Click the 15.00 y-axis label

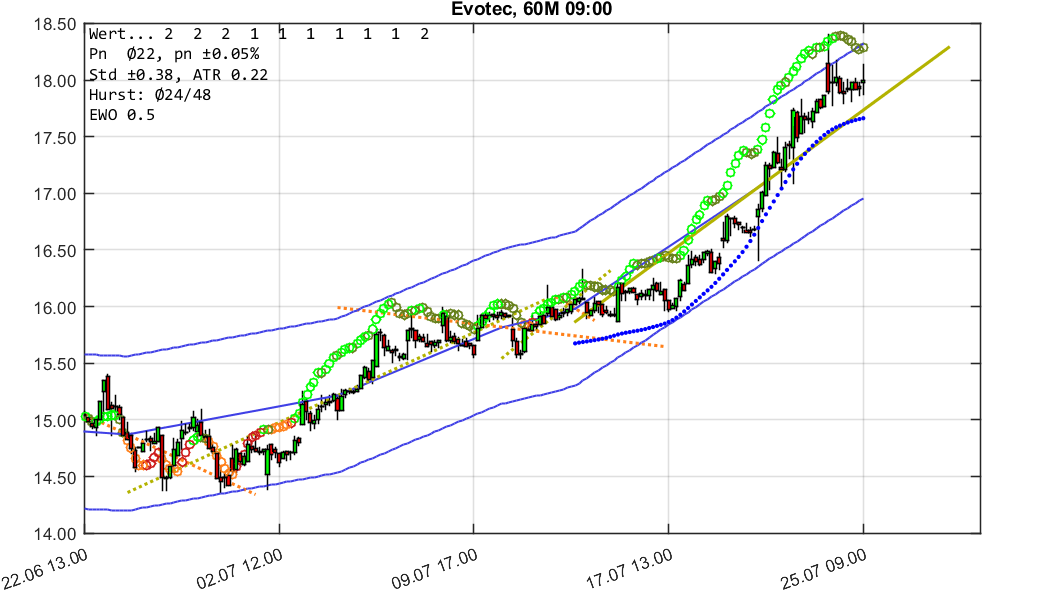55,421
